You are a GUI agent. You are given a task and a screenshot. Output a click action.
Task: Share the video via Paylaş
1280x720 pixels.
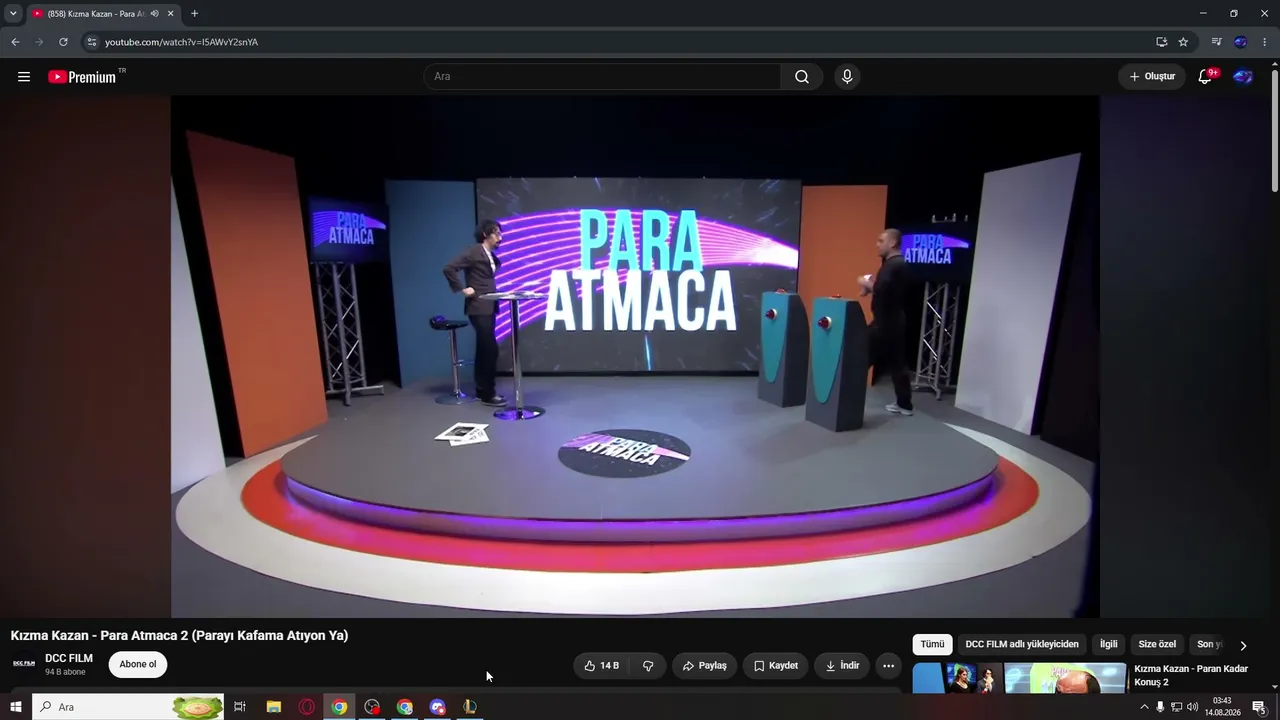705,666
